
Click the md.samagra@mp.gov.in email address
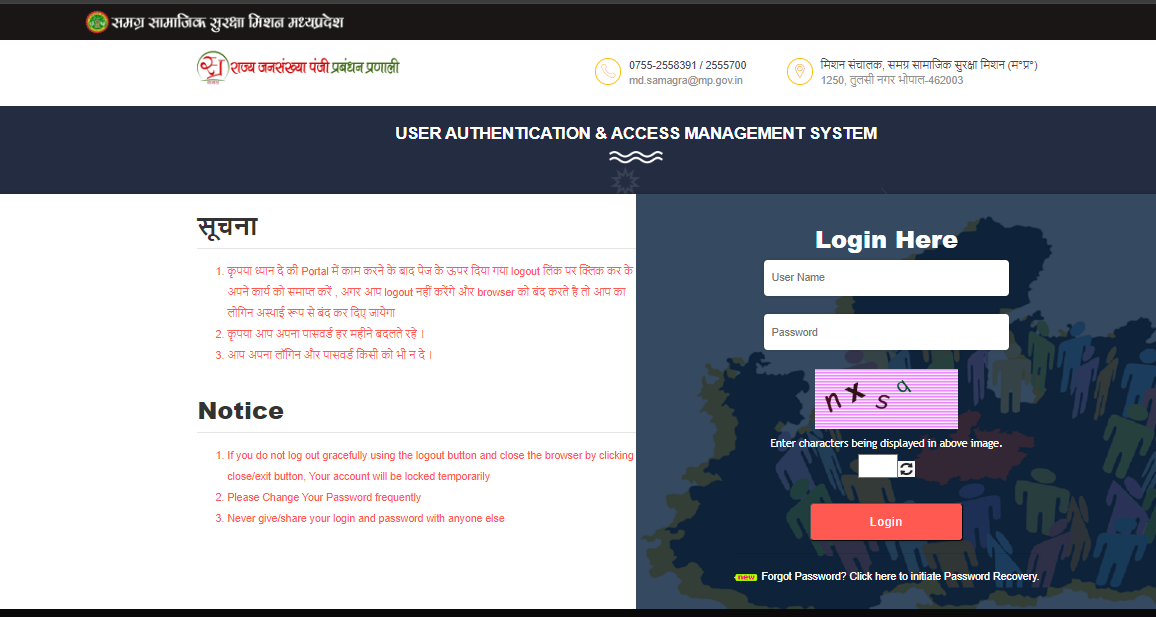point(685,80)
